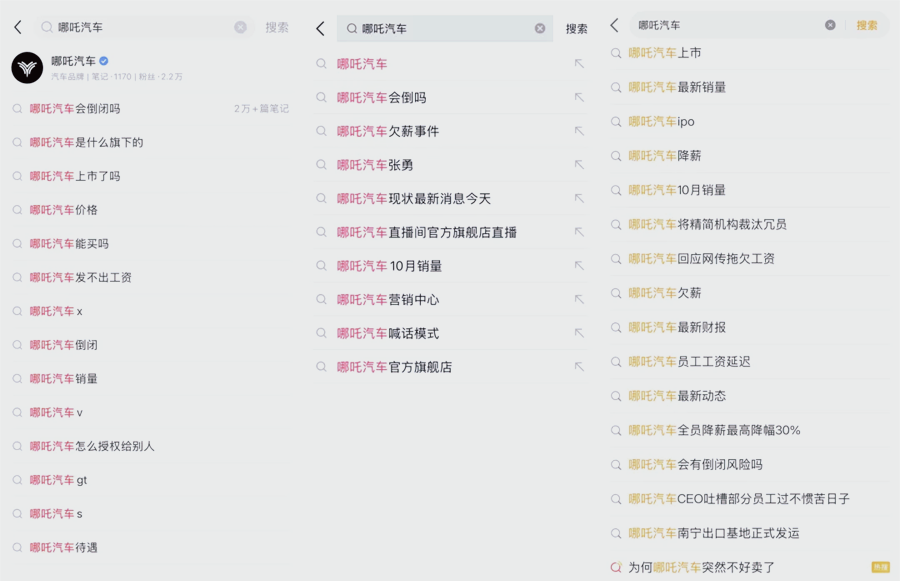Tap the fill-in arrow for 哪吒汽车欠薪事件
Screen dimensions: 900x581
coord(579,131)
